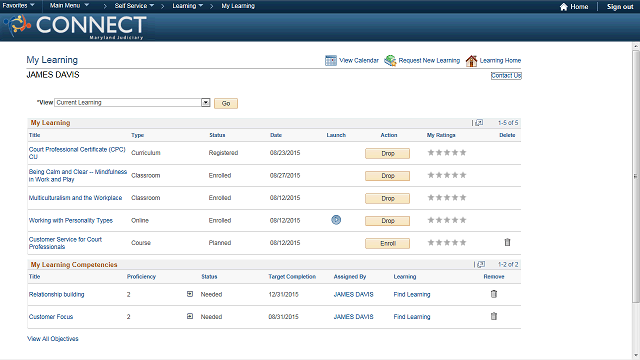
Task: Open proficiency details for Relationship building
Action: click(x=190, y=294)
